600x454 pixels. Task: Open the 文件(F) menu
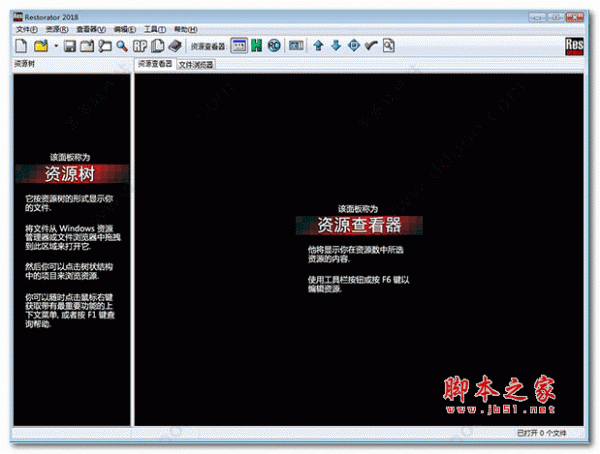[x=26, y=29]
